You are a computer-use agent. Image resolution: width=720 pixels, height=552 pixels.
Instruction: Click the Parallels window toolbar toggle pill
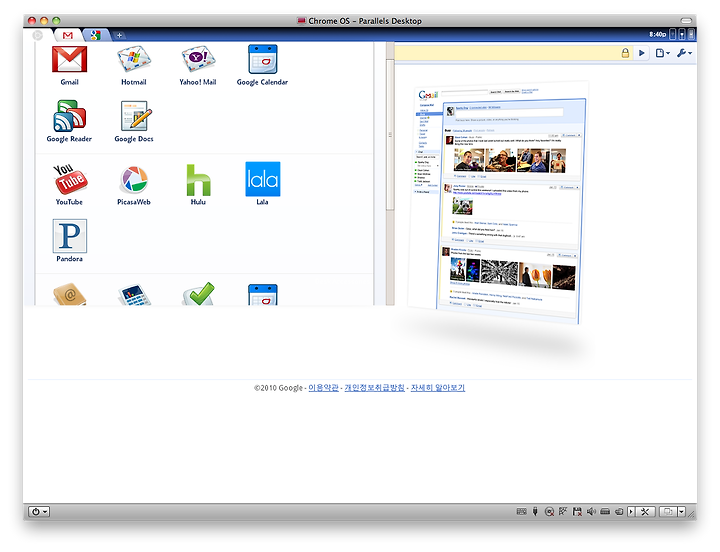click(x=686, y=21)
